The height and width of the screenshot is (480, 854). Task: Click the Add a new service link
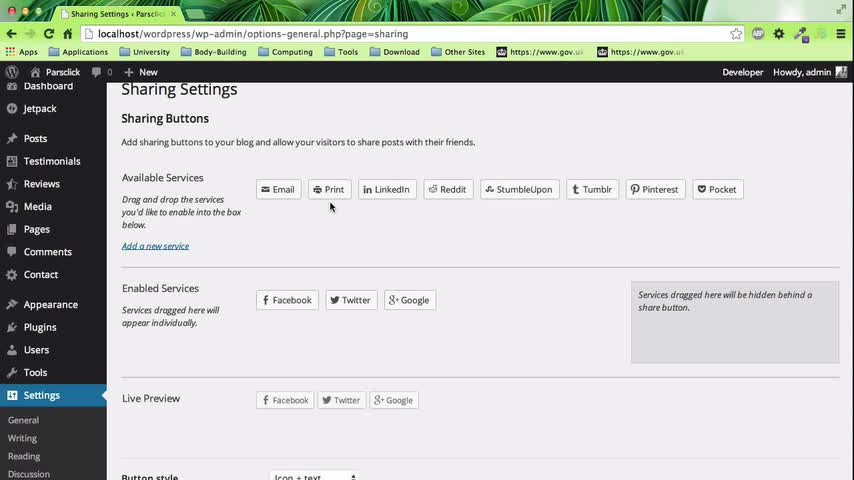[155, 246]
